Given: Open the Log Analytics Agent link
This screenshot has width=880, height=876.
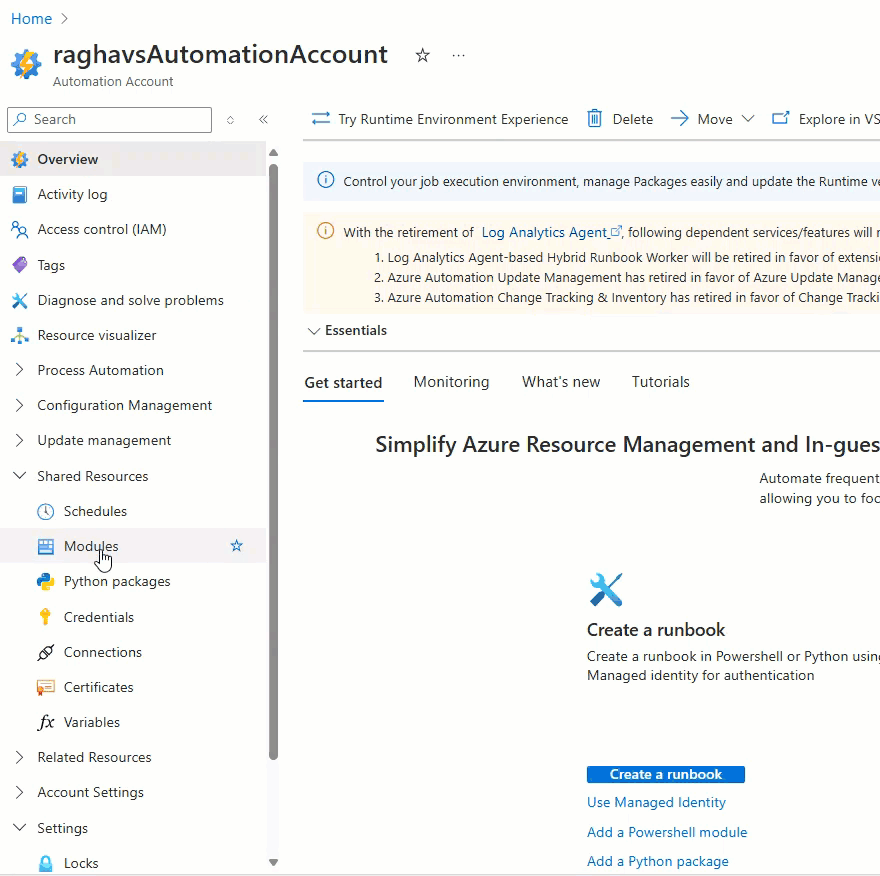Looking at the screenshot, I should click(x=551, y=232).
